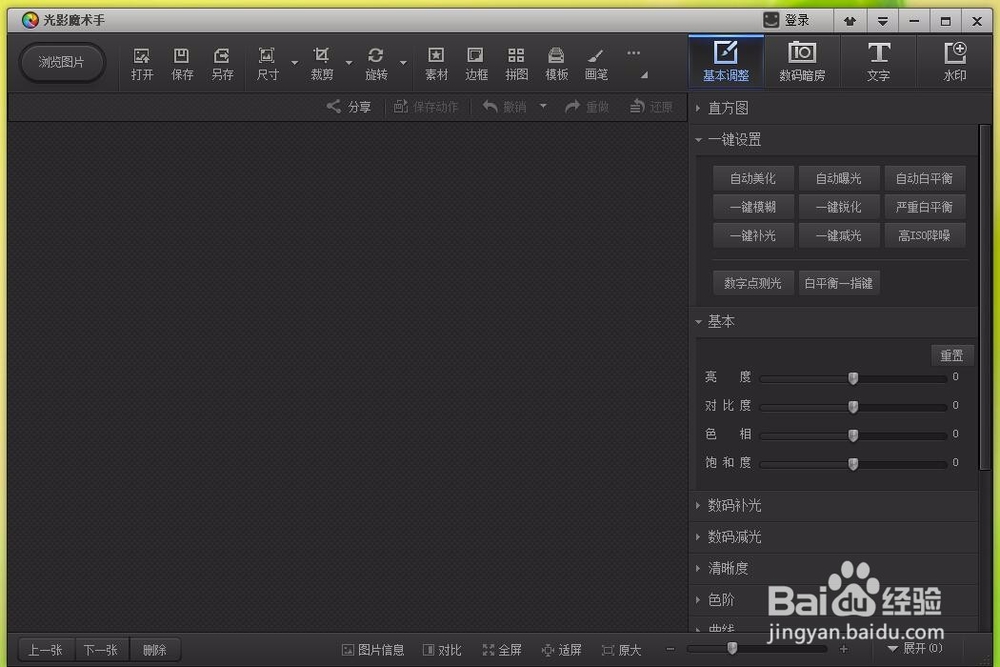The width and height of the screenshot is (1000, 667).
Task: Select the 尺寸 resize tool
Action: coord(267,64)
